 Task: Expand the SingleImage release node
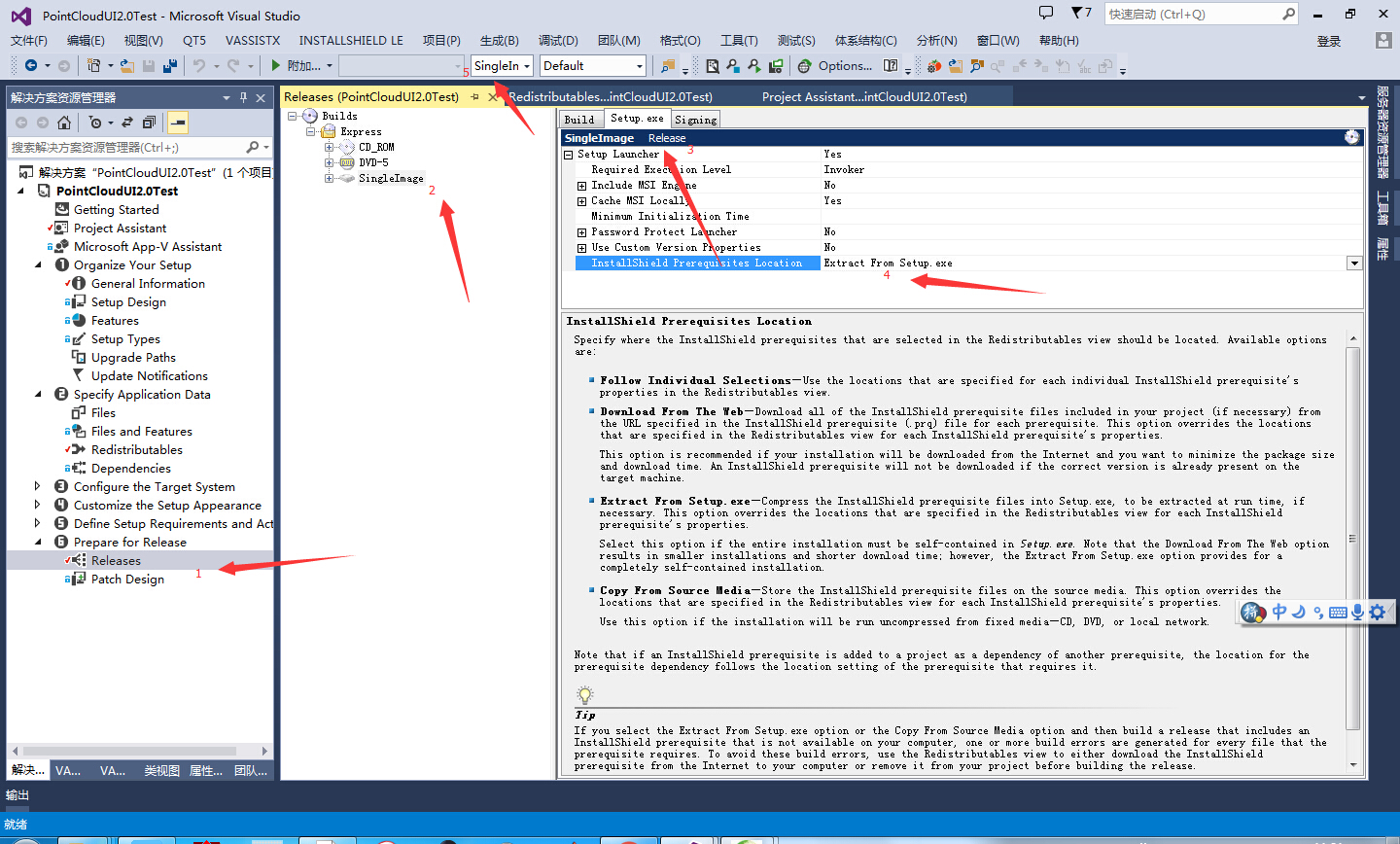point(329,178)
